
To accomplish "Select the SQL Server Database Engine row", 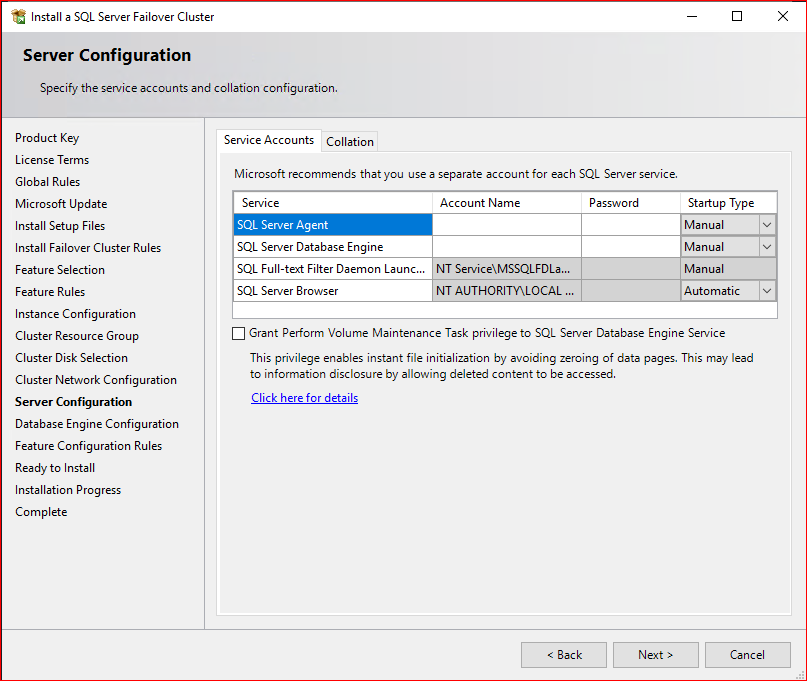I will (x=333, y=247).
